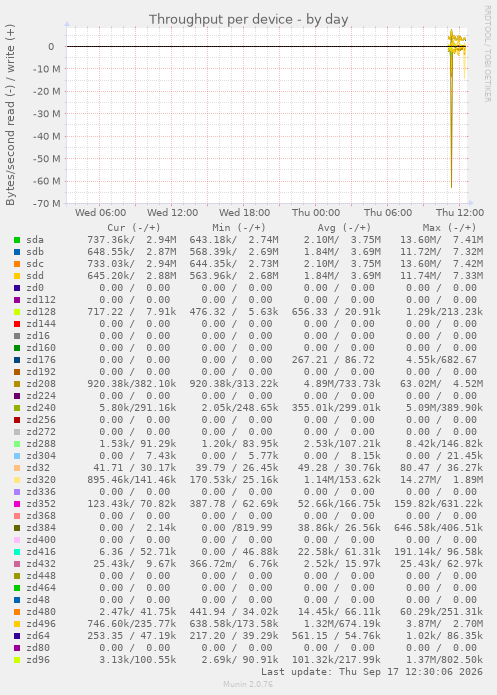The image size is (497, 695).
Task: Click the '0' y-axis label
Action: coord(51,47)
